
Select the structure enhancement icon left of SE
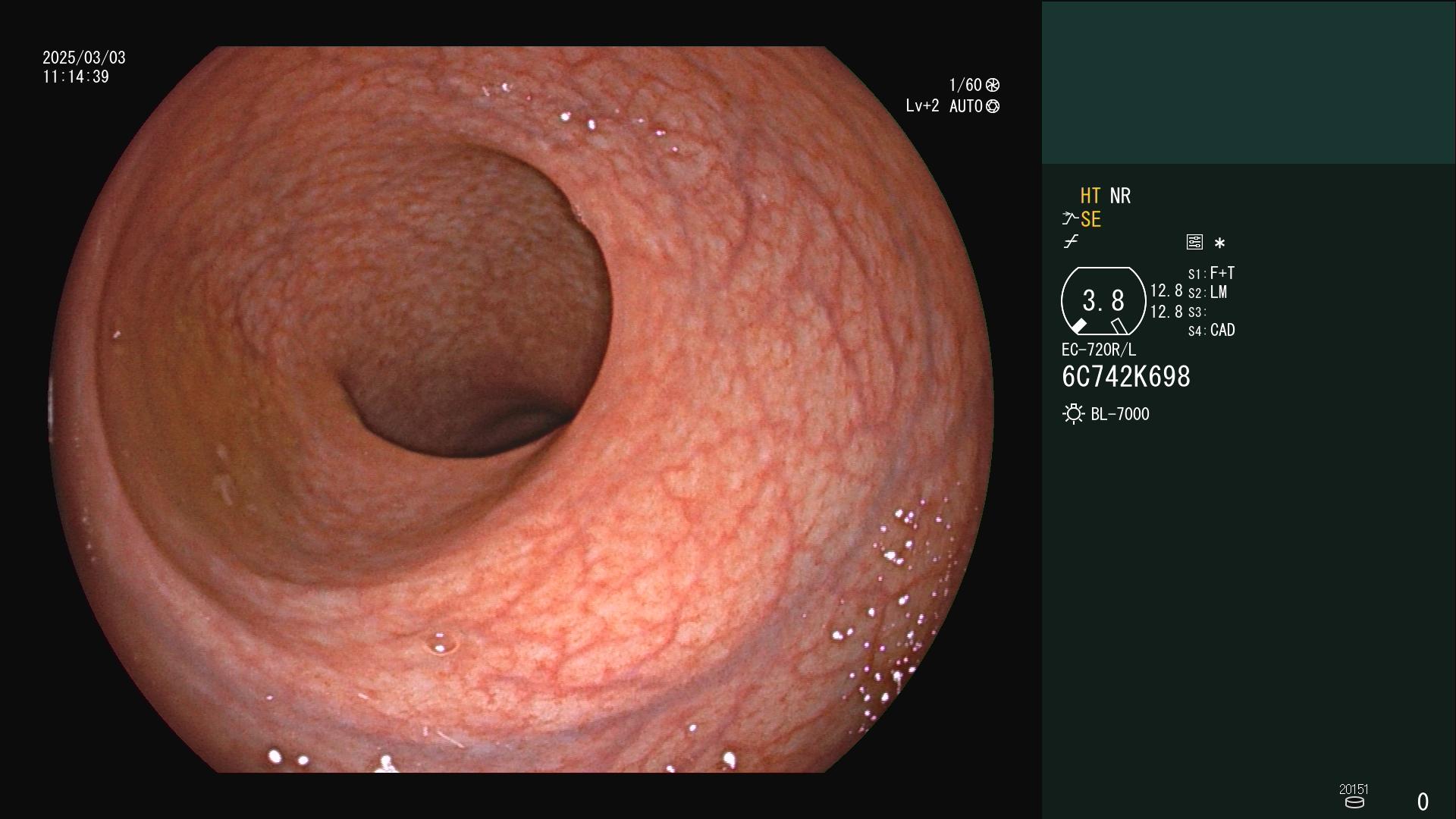pyautogui.click(x=1070, y=219)
